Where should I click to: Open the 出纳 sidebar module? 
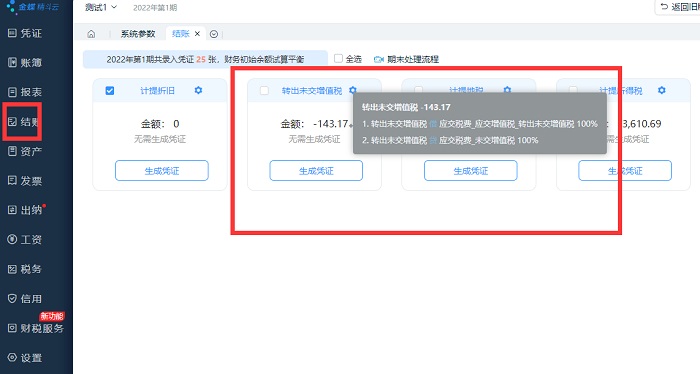[25, 210]
